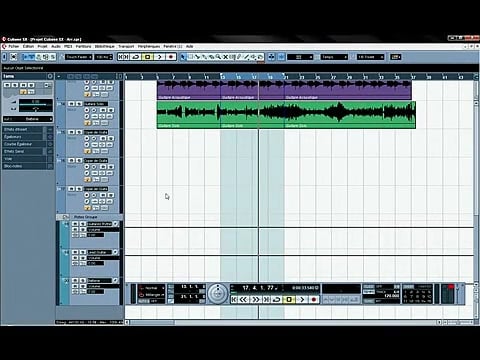Click Stop in transport panel

[289, 300]
